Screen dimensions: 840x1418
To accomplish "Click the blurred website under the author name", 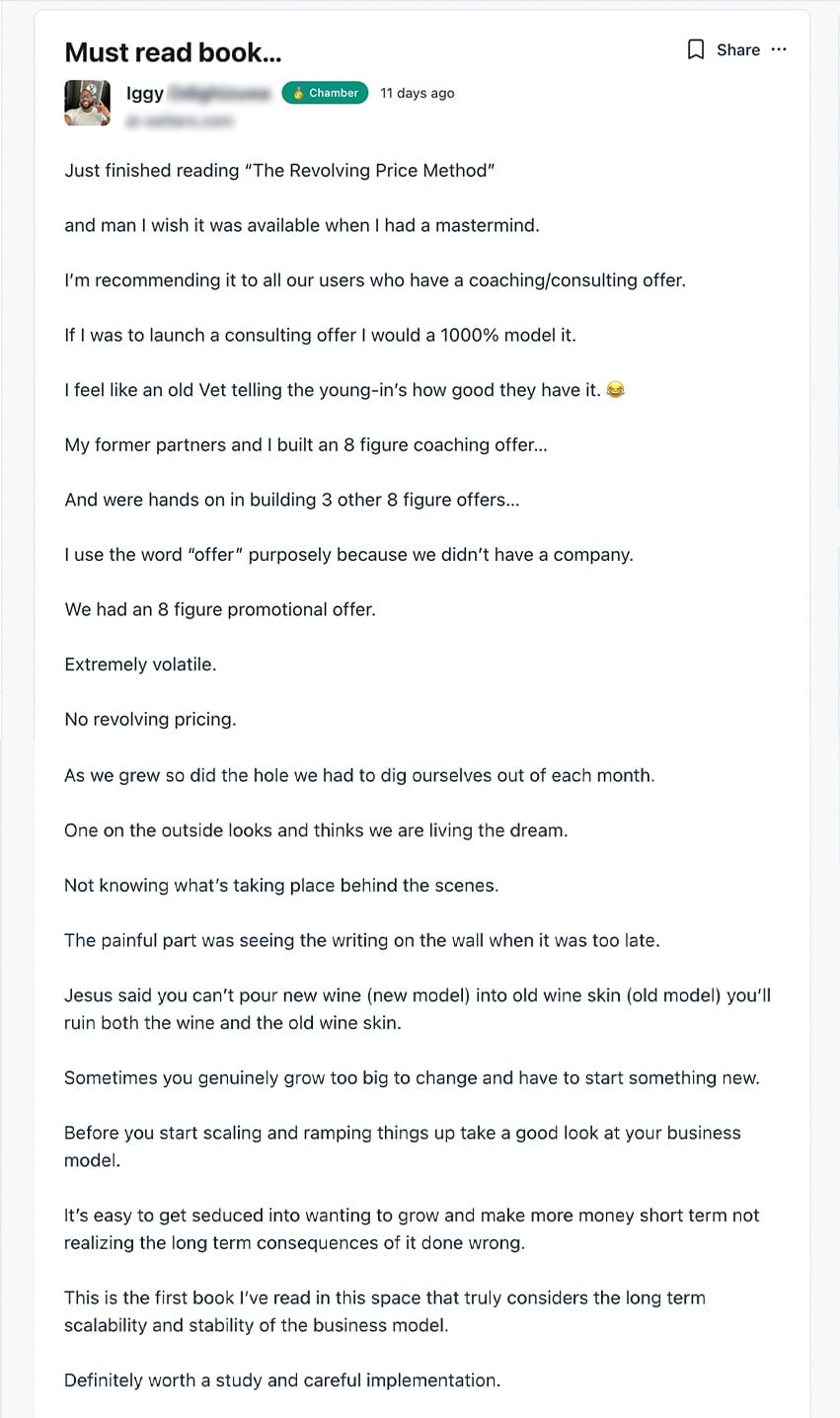I will pos(180,120).
